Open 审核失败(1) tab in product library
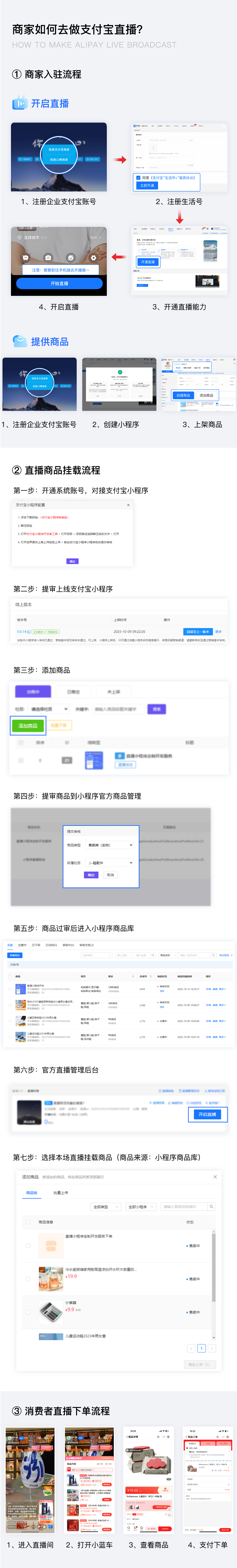237x1568 pixels. [x=87, y=945]
